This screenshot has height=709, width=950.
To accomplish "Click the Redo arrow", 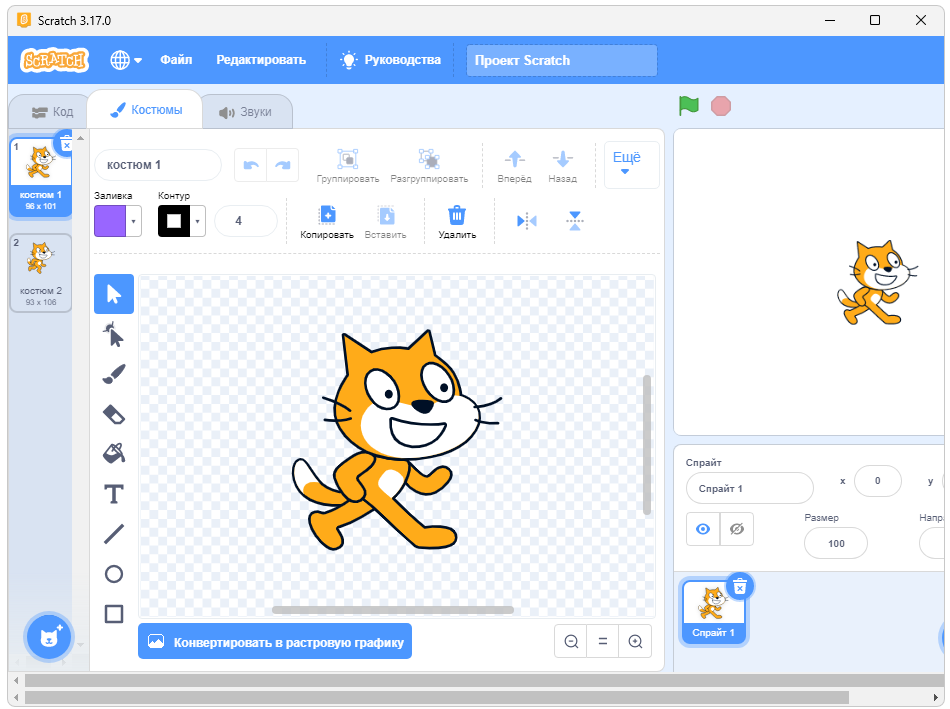I will pos(283,165).
